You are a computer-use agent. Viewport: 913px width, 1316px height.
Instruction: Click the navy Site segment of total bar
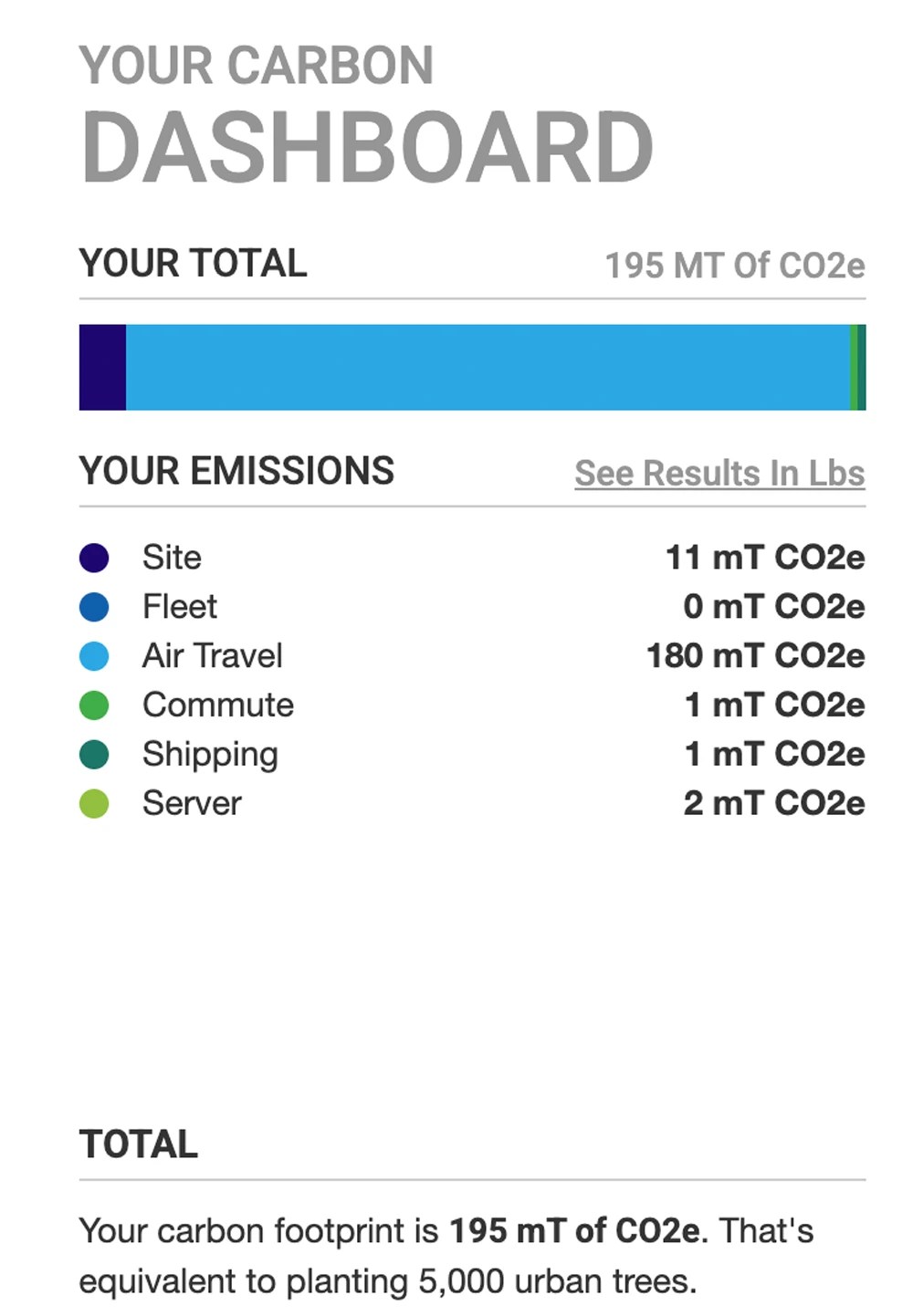[x=102, y=367]
